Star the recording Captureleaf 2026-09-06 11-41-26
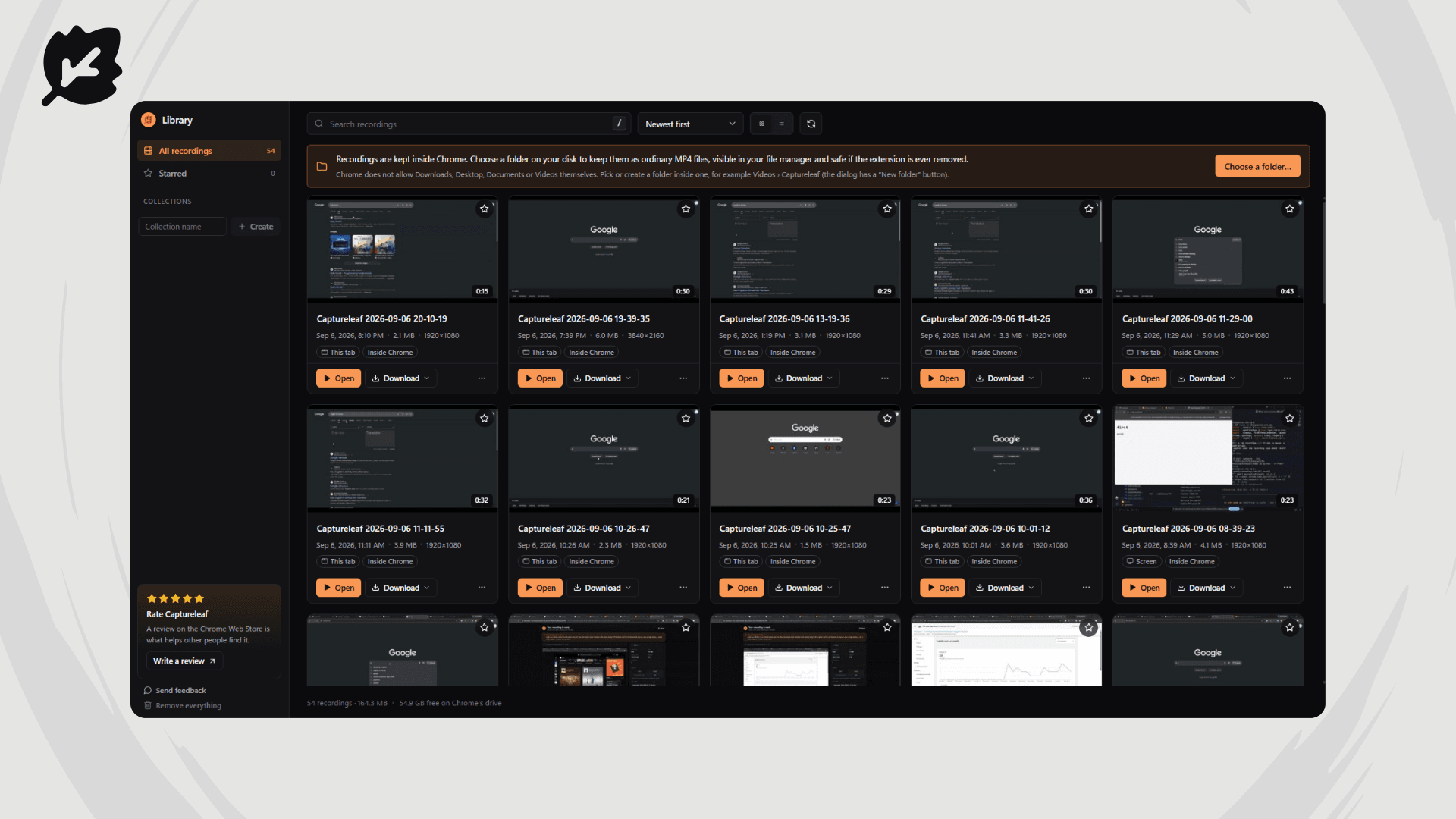The image size is (1456, 819). pyautogui.click(x=1089, y=209)
